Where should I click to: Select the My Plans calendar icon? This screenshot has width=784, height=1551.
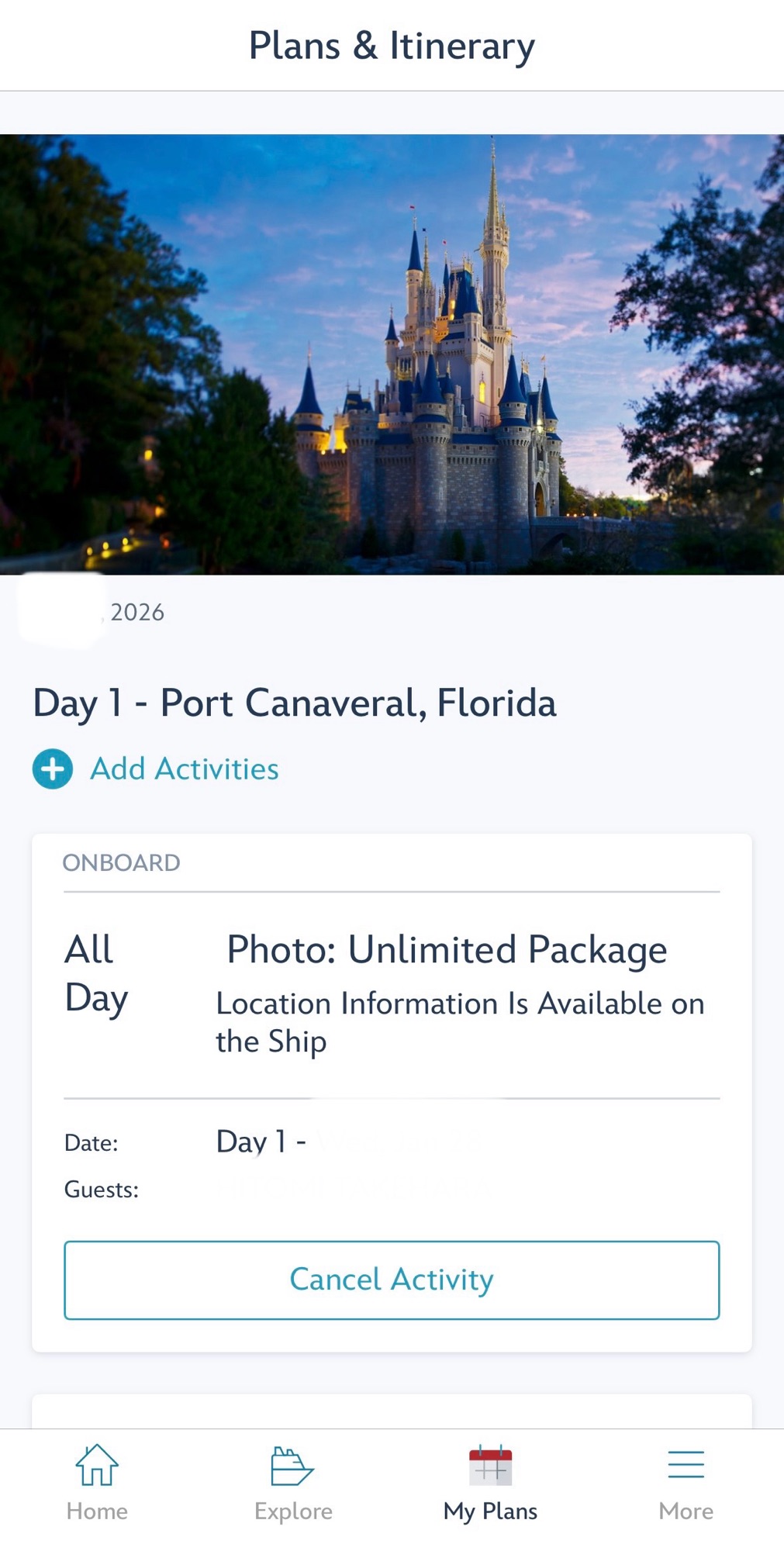(x=490, y=1465)
